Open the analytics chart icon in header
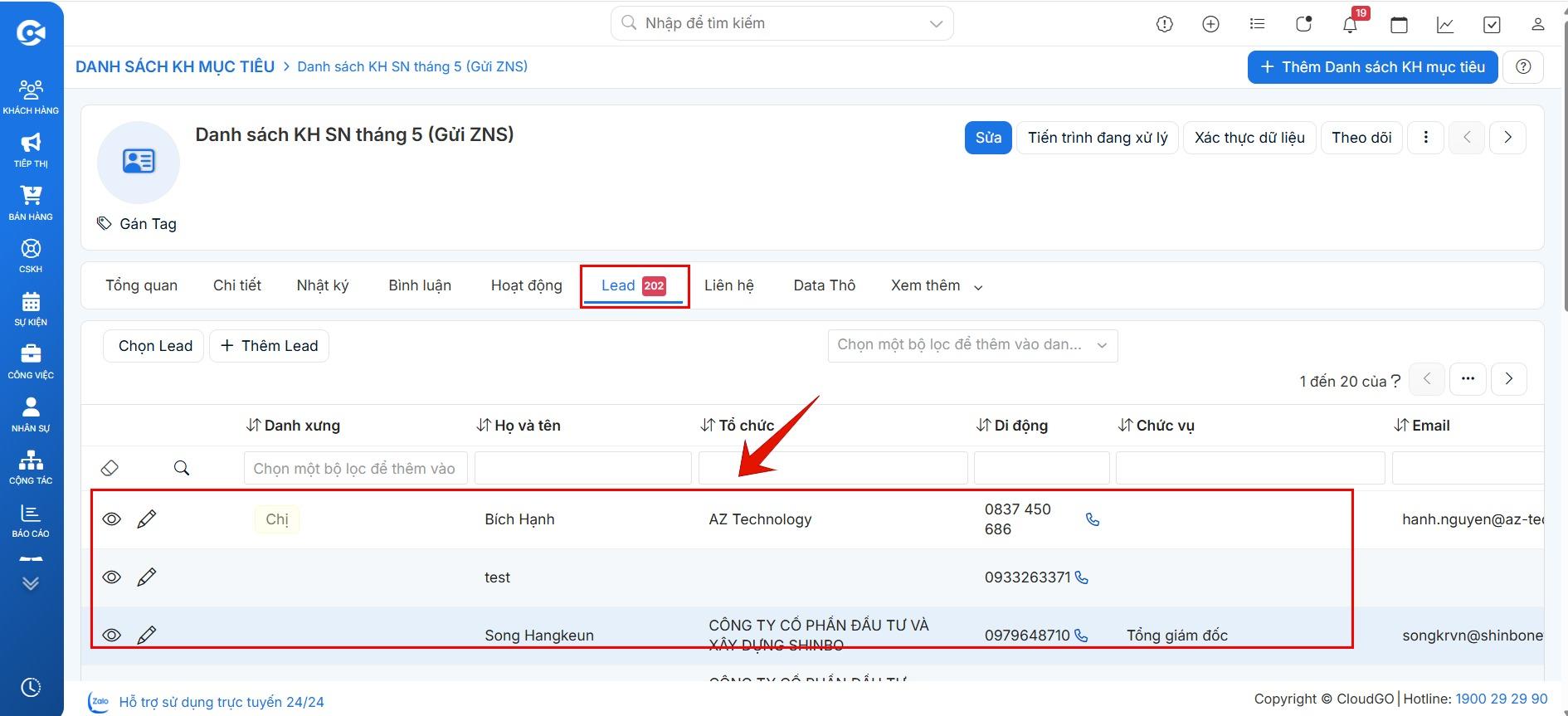 1445,24
